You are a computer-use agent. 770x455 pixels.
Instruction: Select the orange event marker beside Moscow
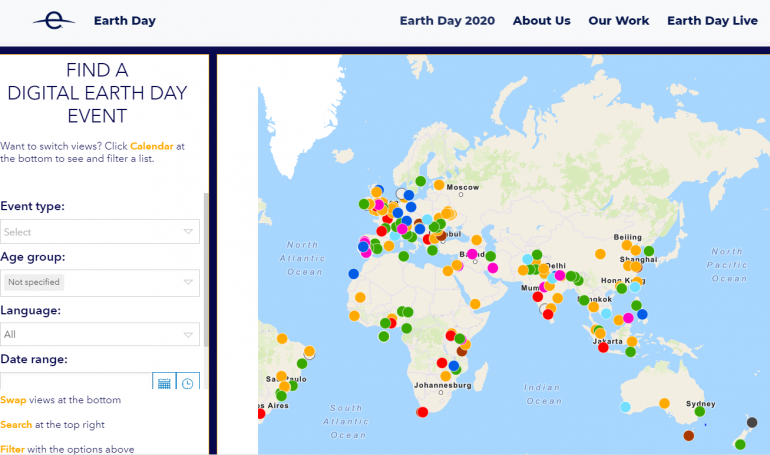click(x=439, y=185)
